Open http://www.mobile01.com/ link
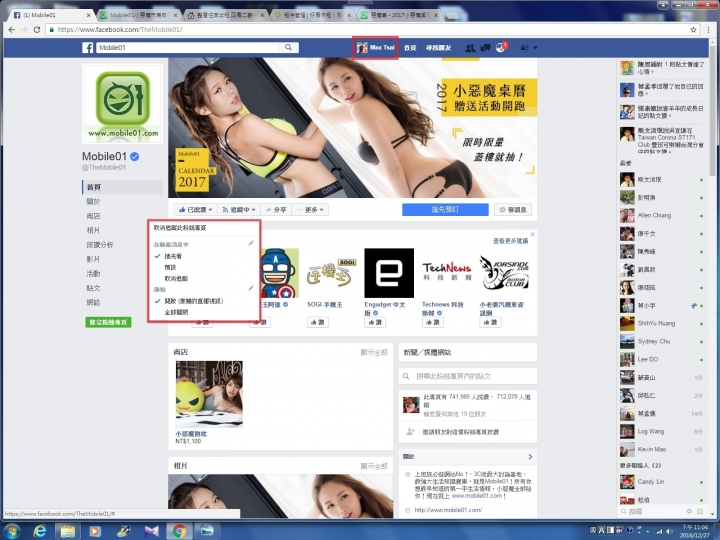Image resolution: width=720 pixels, height=540 pixels. coord(448,510)
